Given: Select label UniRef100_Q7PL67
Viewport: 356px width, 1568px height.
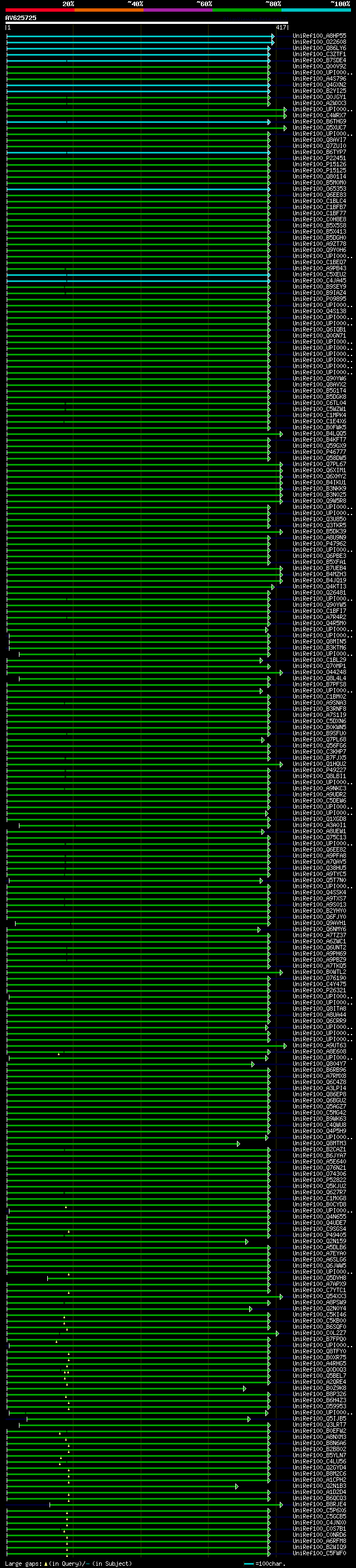Looking at the screenshot, I should pyautogui.click(x=319, y=464).
